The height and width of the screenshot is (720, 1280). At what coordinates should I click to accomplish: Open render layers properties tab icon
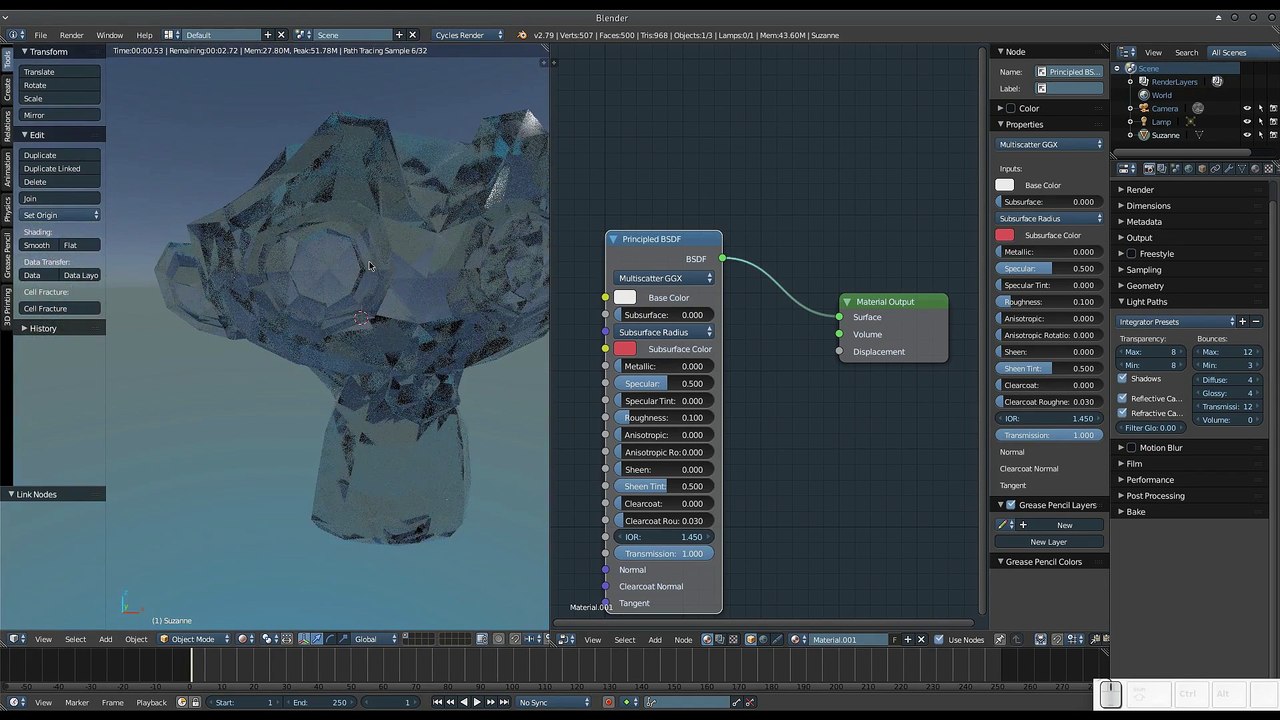1162,169
